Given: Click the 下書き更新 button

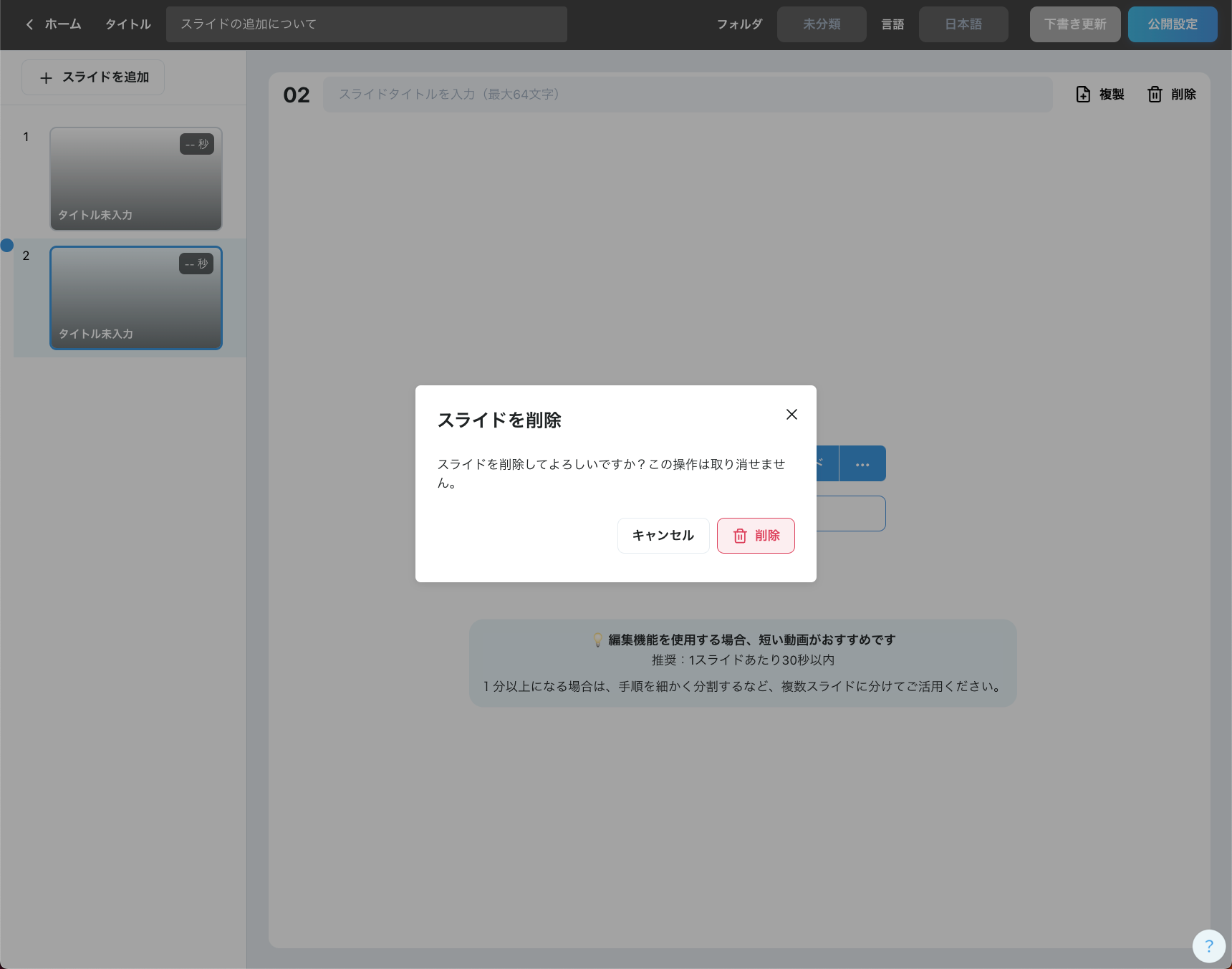Looking at the screenshot, I should tap(1075, 24).
